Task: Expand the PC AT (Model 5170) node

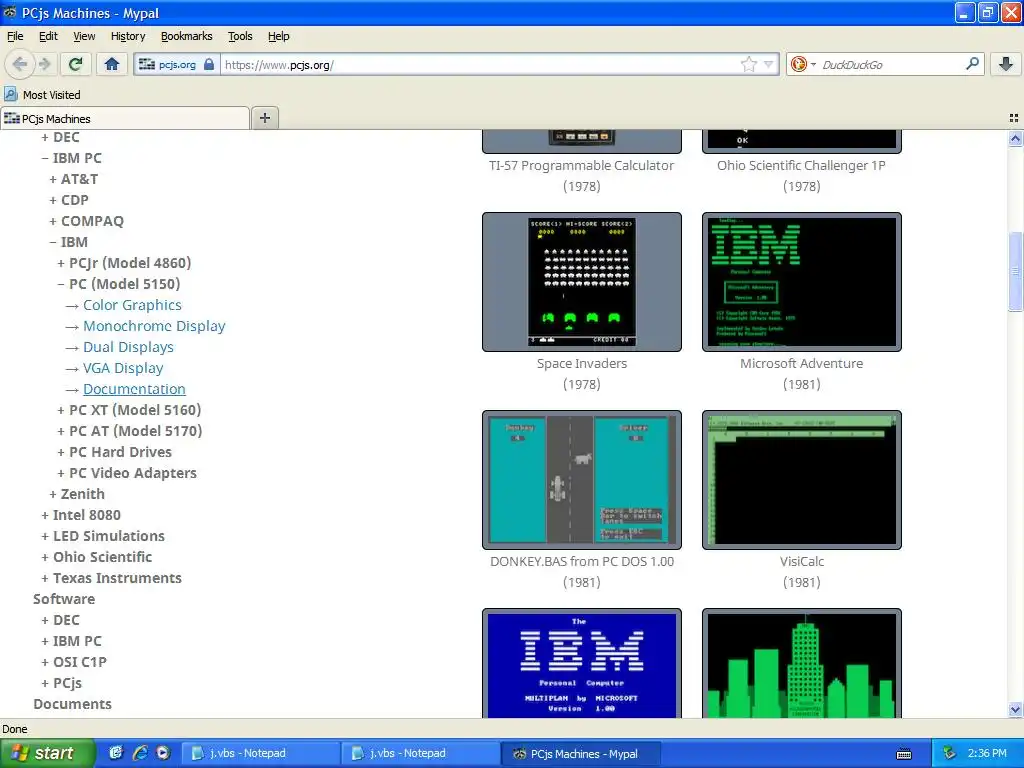Action: [130, 430]
